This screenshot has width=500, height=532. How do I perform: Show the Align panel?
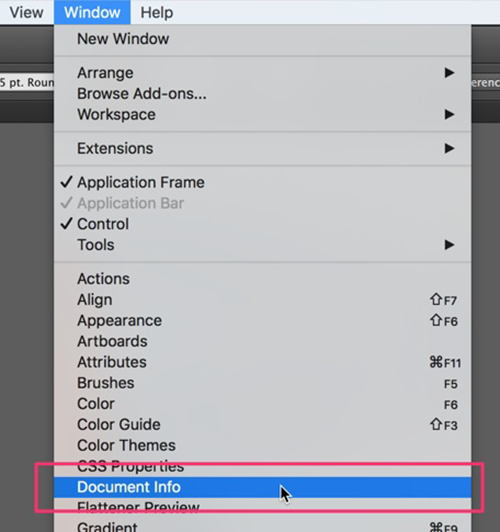262,300
